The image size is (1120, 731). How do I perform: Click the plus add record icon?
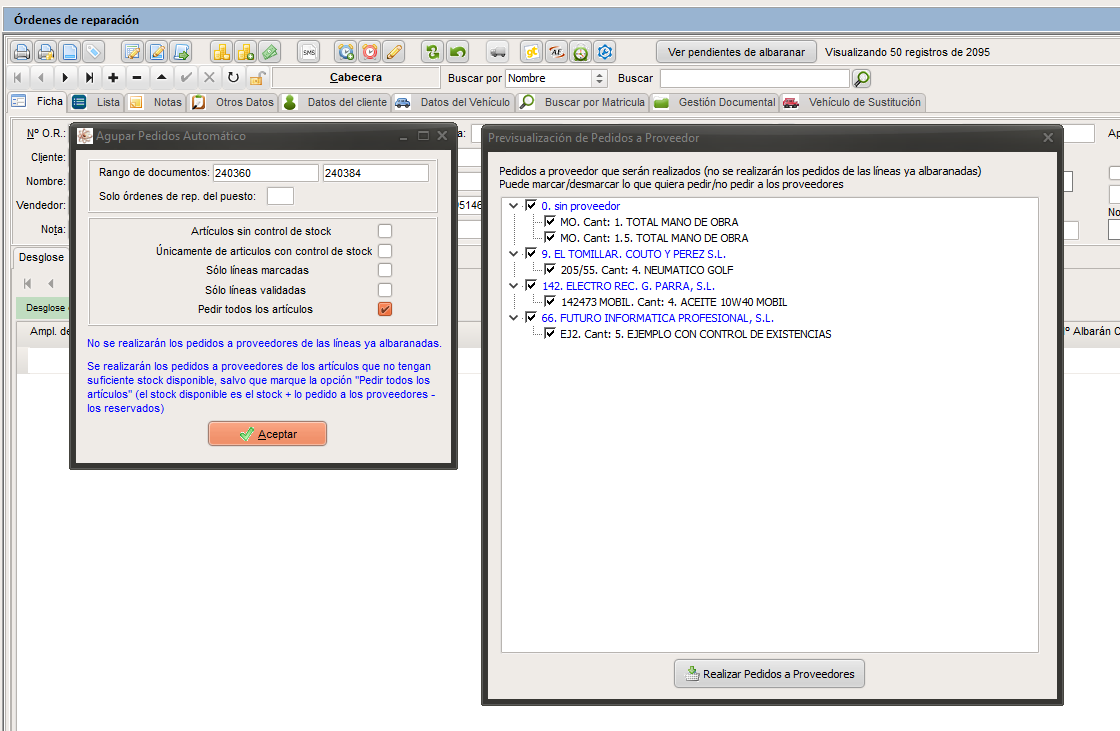click(x=113, y=77)
